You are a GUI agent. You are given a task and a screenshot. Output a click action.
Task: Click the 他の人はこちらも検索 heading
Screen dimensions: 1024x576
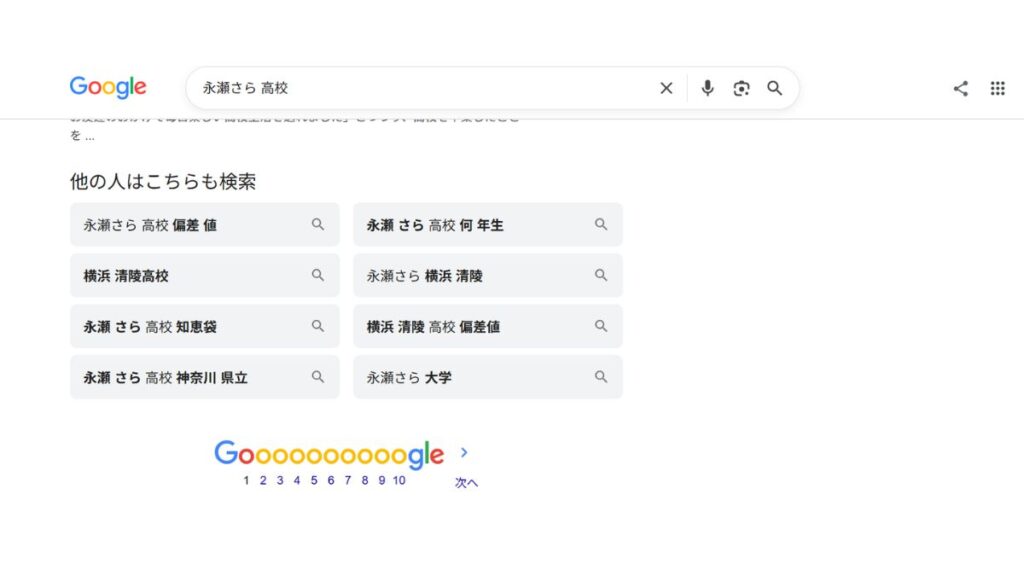163,182
